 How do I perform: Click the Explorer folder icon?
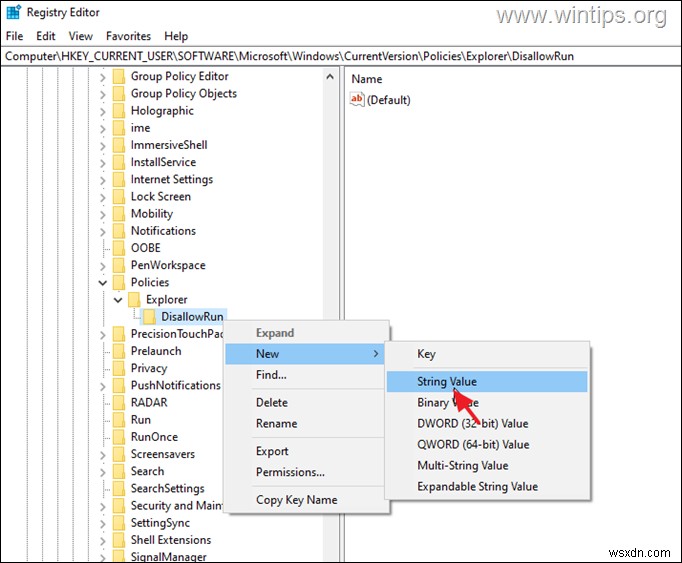coord(134,300)
